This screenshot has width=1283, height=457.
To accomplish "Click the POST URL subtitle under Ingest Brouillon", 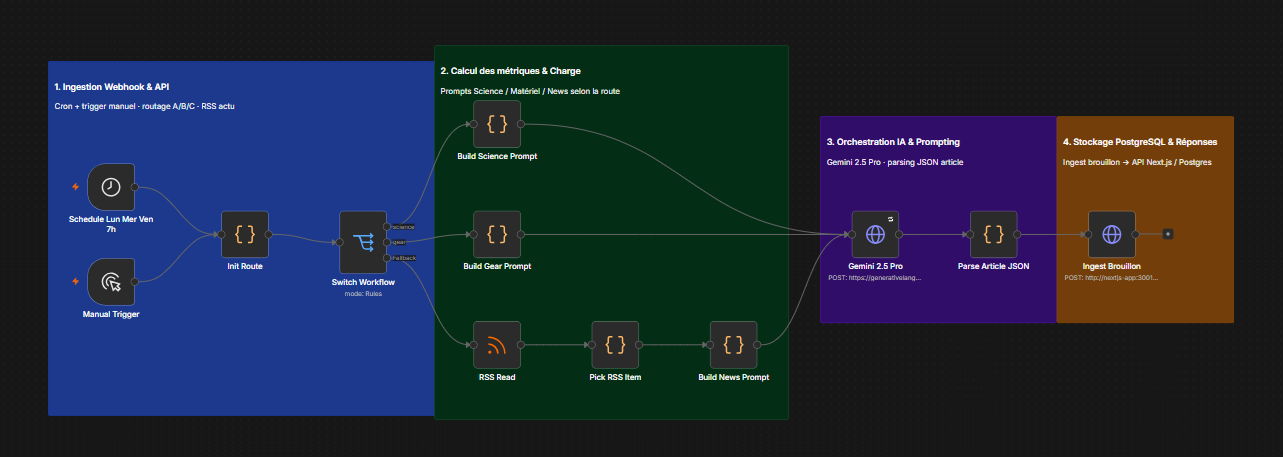I will [x=1111, y=278].
